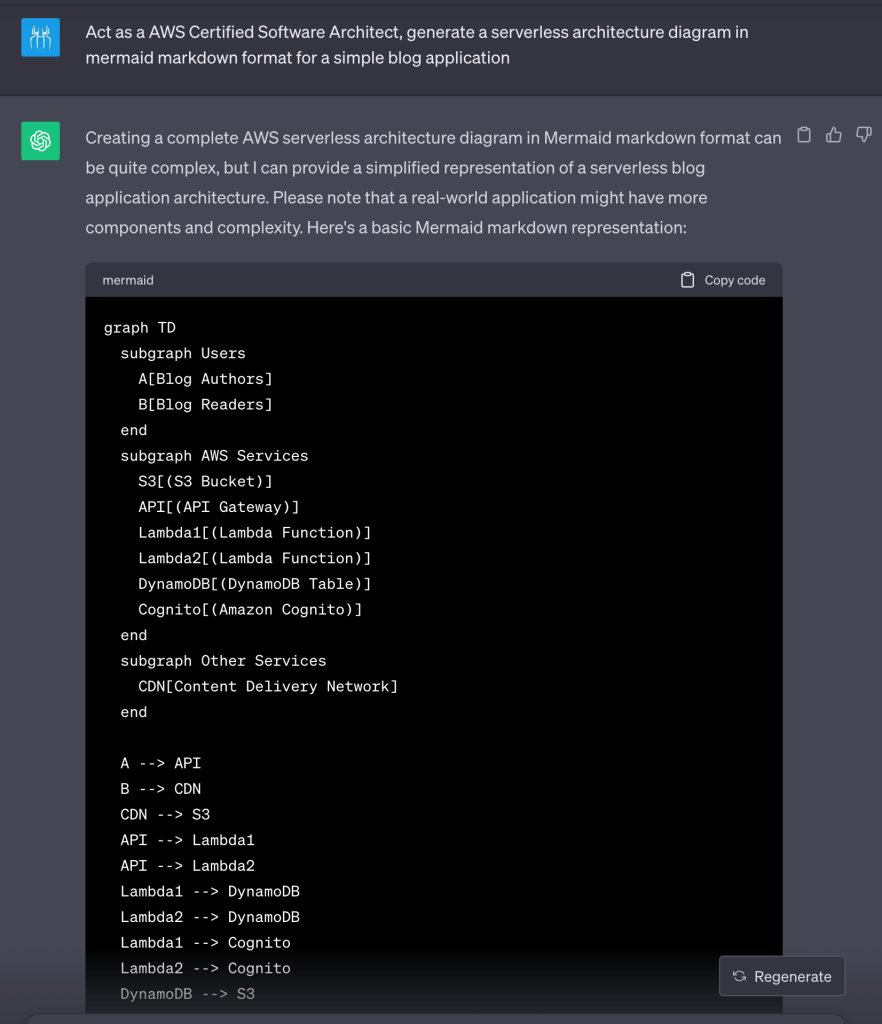
Task: Click the 'subgraph Users' code line
Action: coord(183,353)
